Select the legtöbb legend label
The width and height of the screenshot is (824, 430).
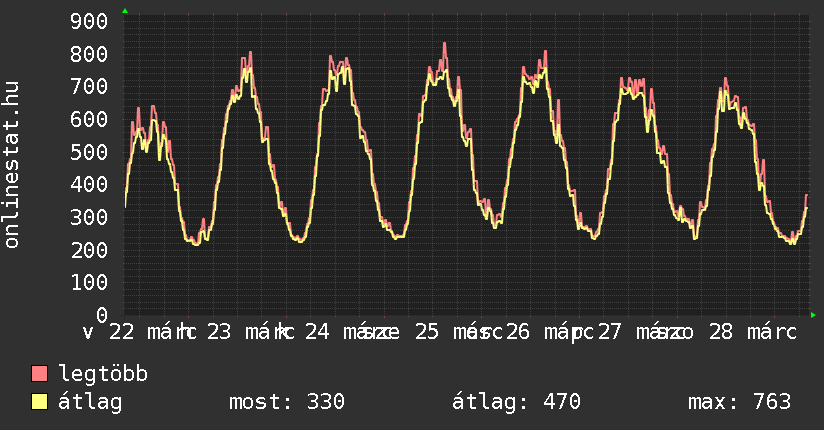click(104, 374)
